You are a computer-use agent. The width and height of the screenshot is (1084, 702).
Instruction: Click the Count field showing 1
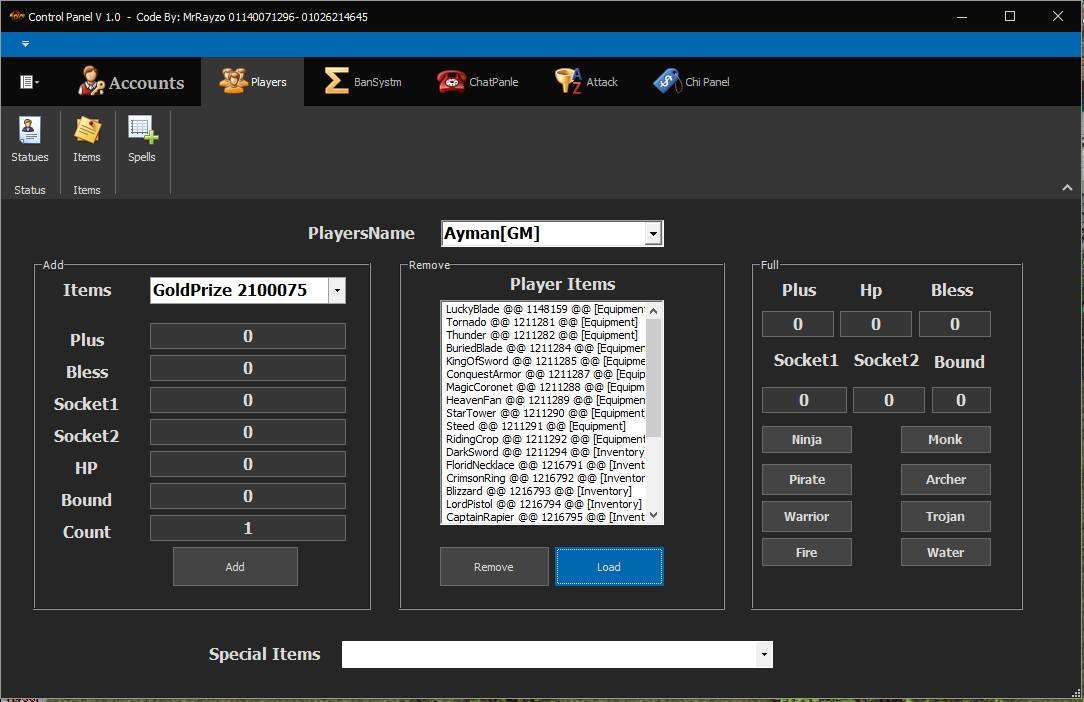click(247, 528)
